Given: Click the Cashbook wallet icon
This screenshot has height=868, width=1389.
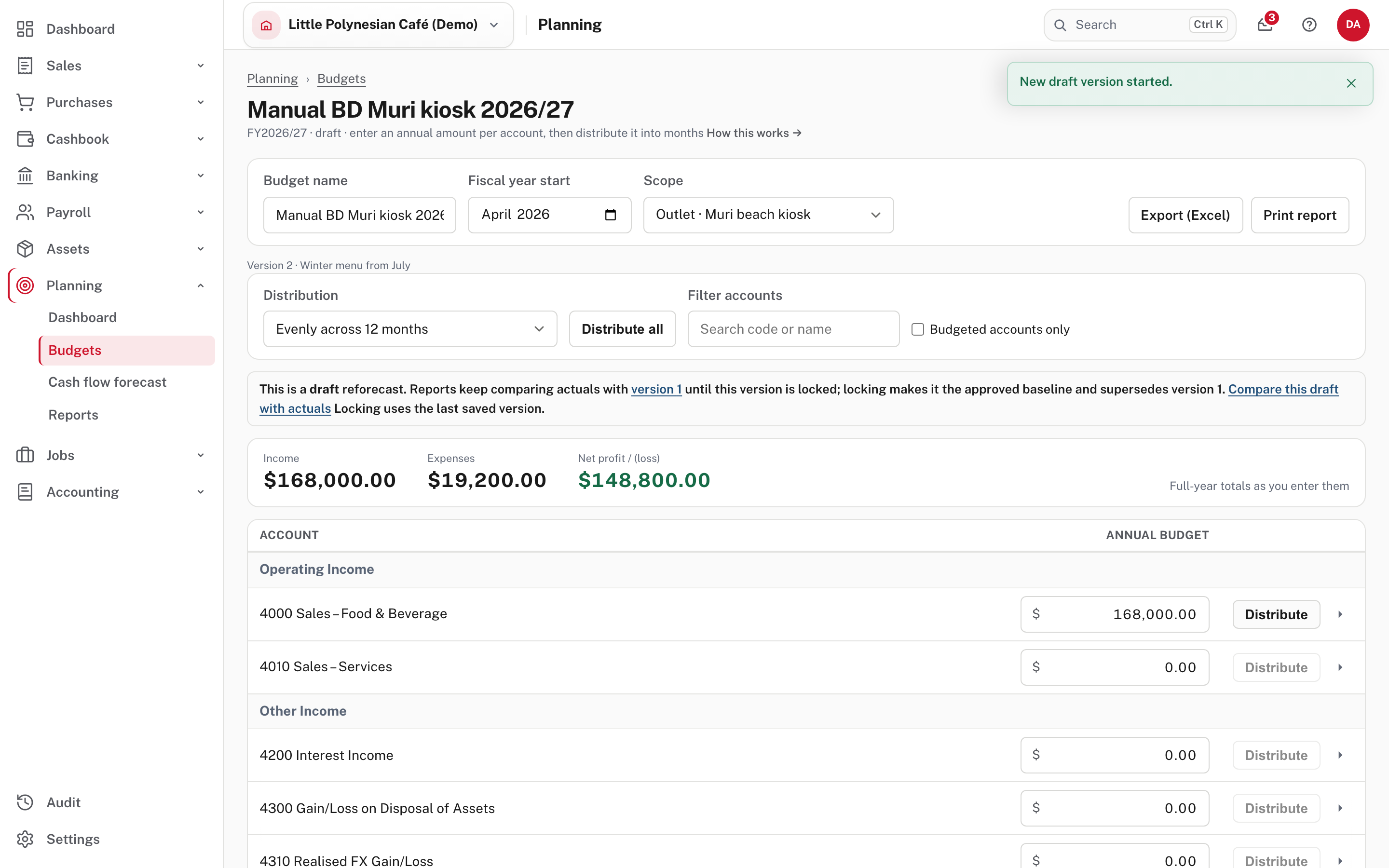Looking at the screenshot, I should point(25,139).
